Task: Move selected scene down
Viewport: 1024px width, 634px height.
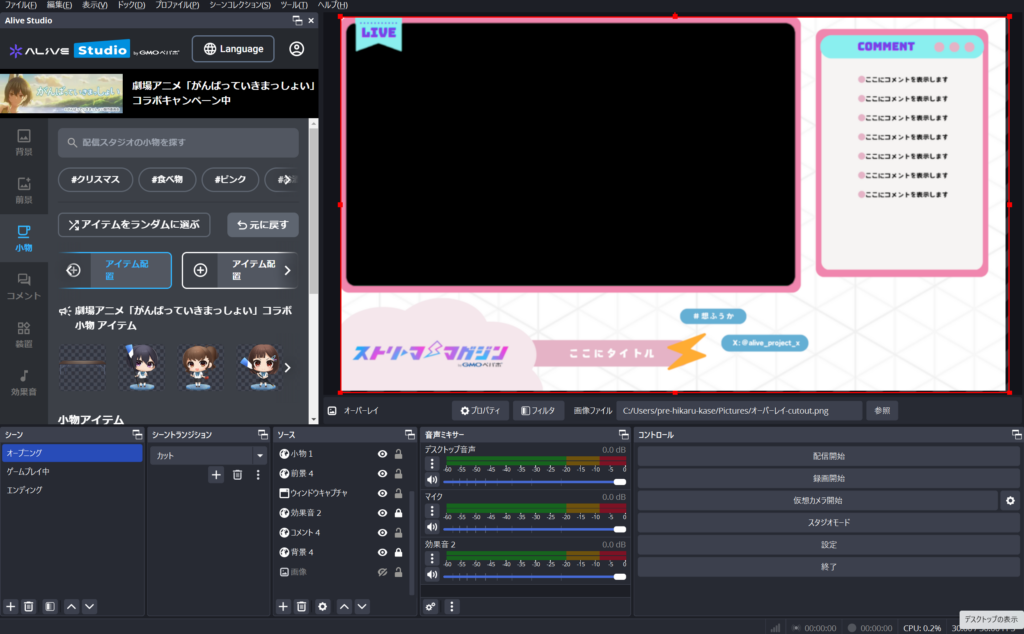Action: point(89,607)
